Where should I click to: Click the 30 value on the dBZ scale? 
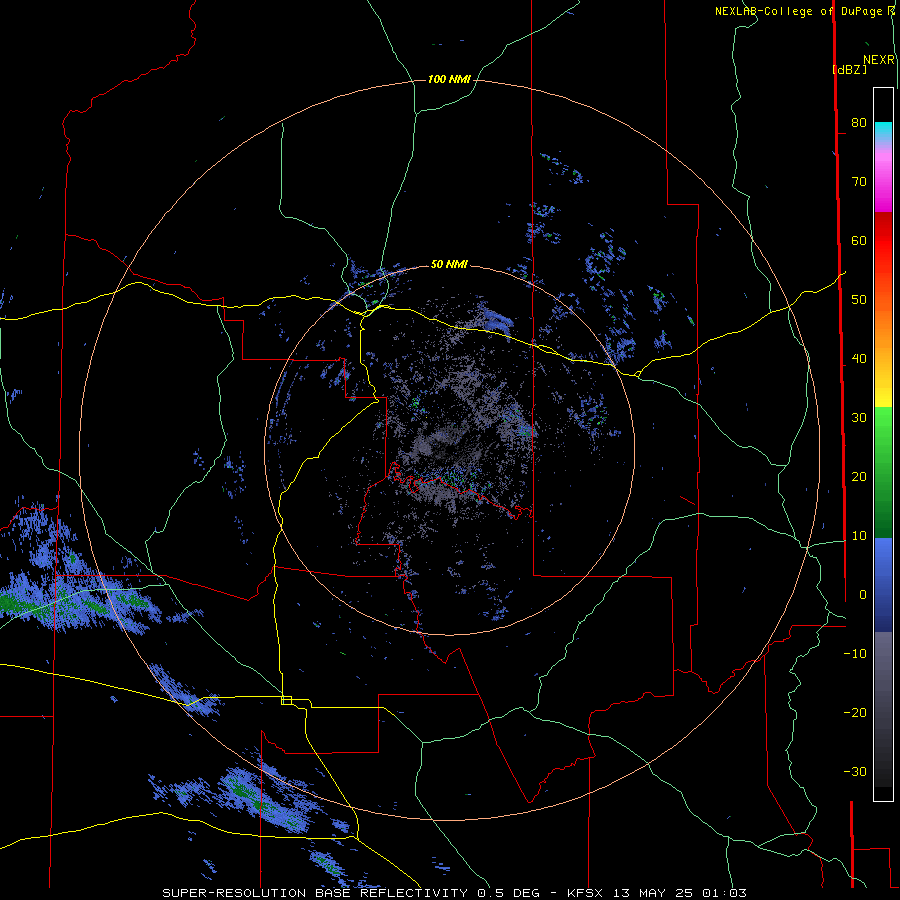pos(859,418)
